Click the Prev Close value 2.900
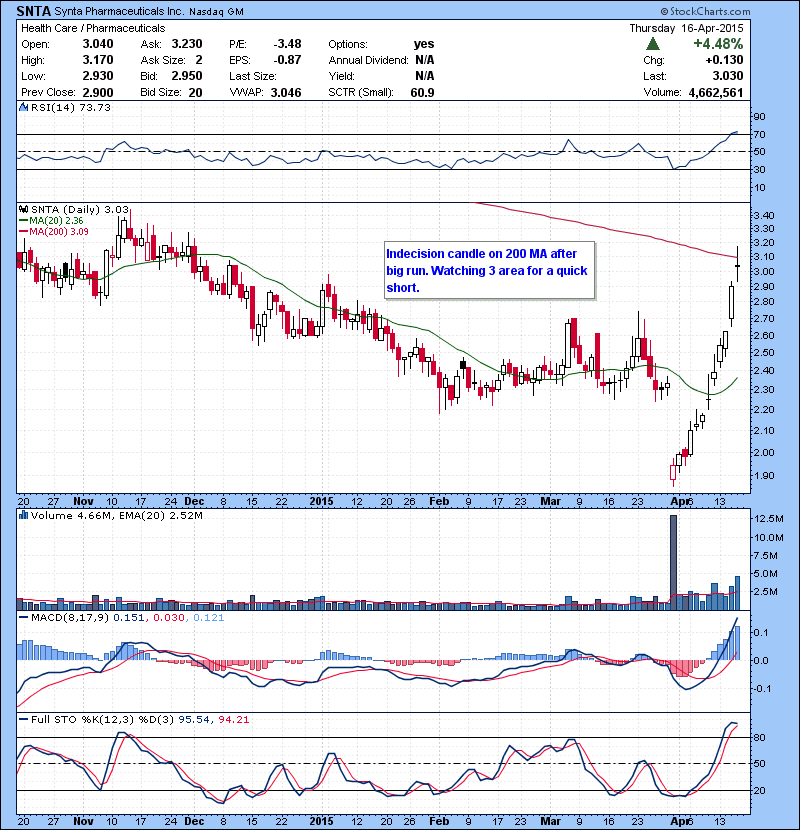 (x=98, y=92)
